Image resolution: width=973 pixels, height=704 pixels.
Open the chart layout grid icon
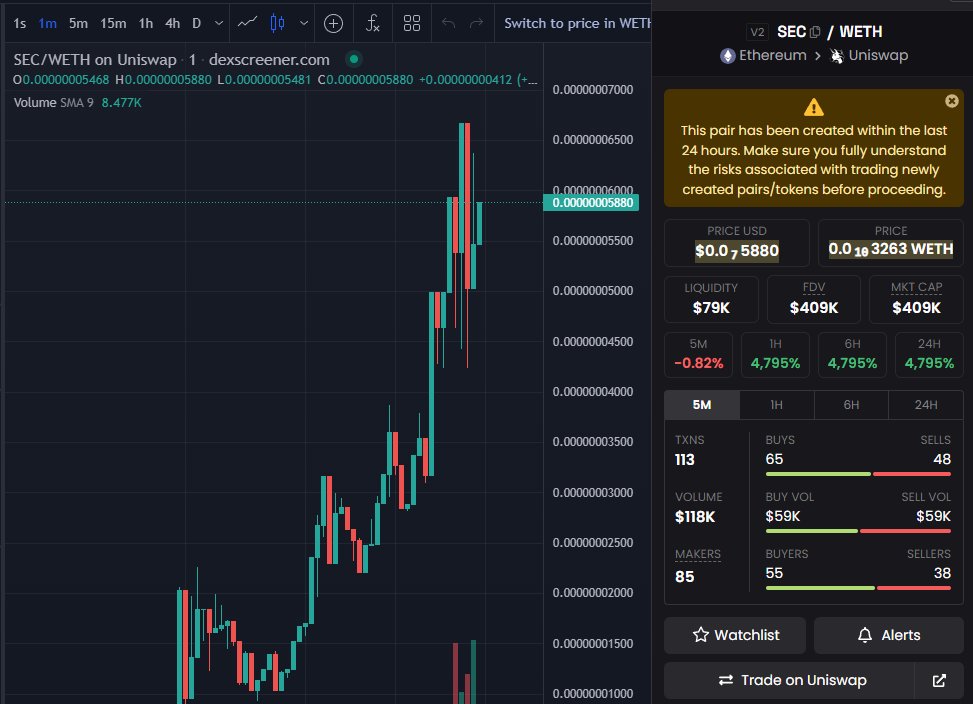pyautogui.click(x=411, y=24)
